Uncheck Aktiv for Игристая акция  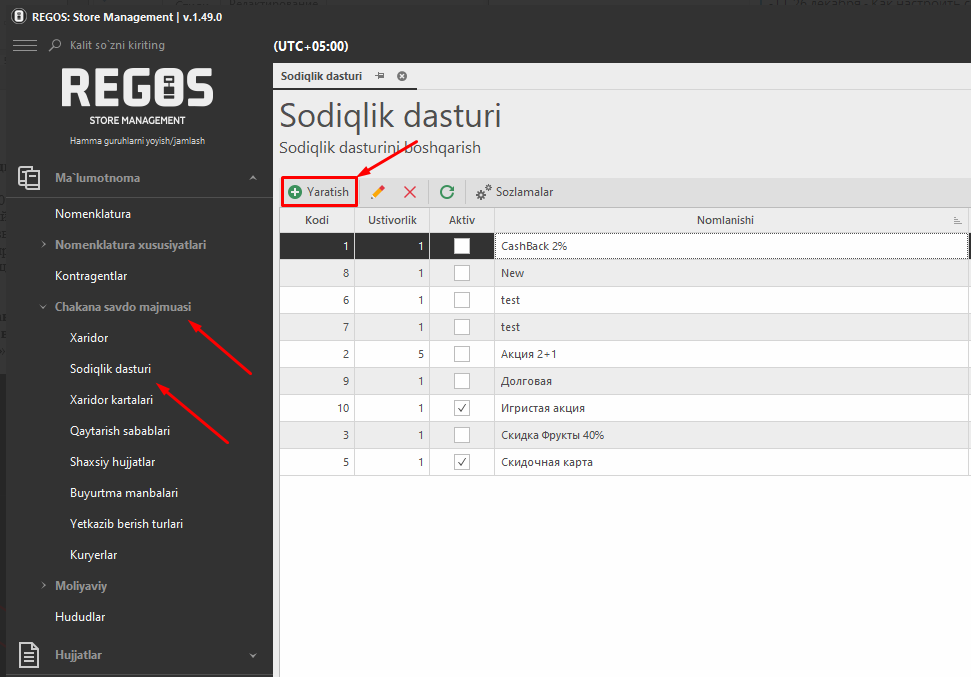coord(462,408)
